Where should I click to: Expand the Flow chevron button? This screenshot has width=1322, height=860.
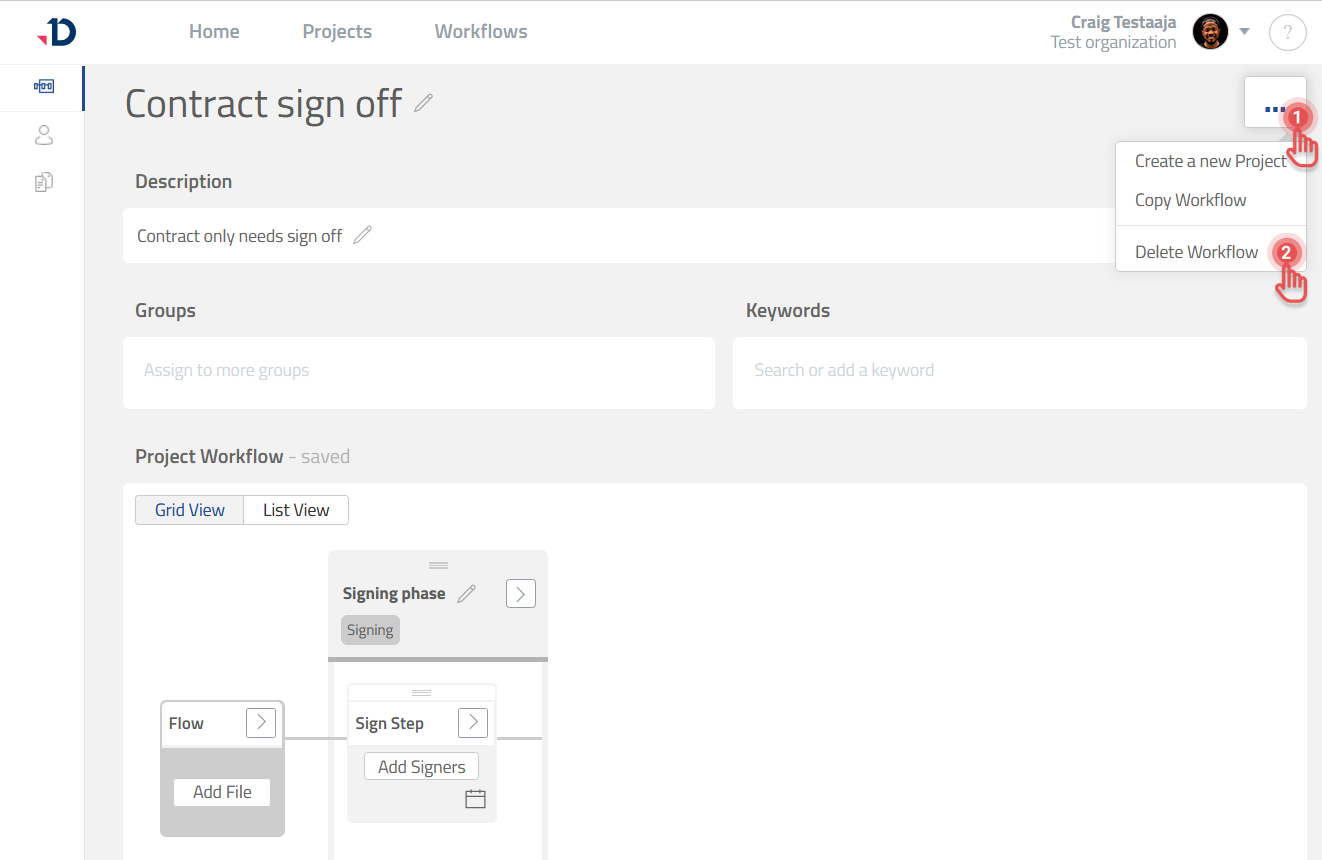click(x=260, y=723)
